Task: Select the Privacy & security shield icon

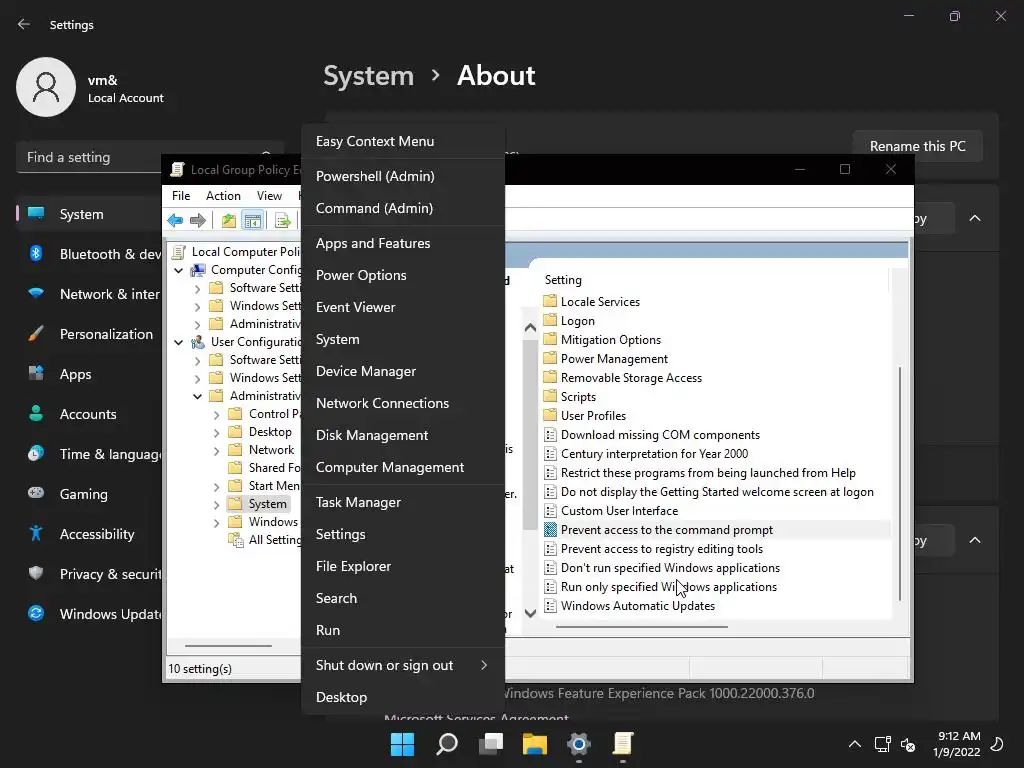Action: pos(37,573)
